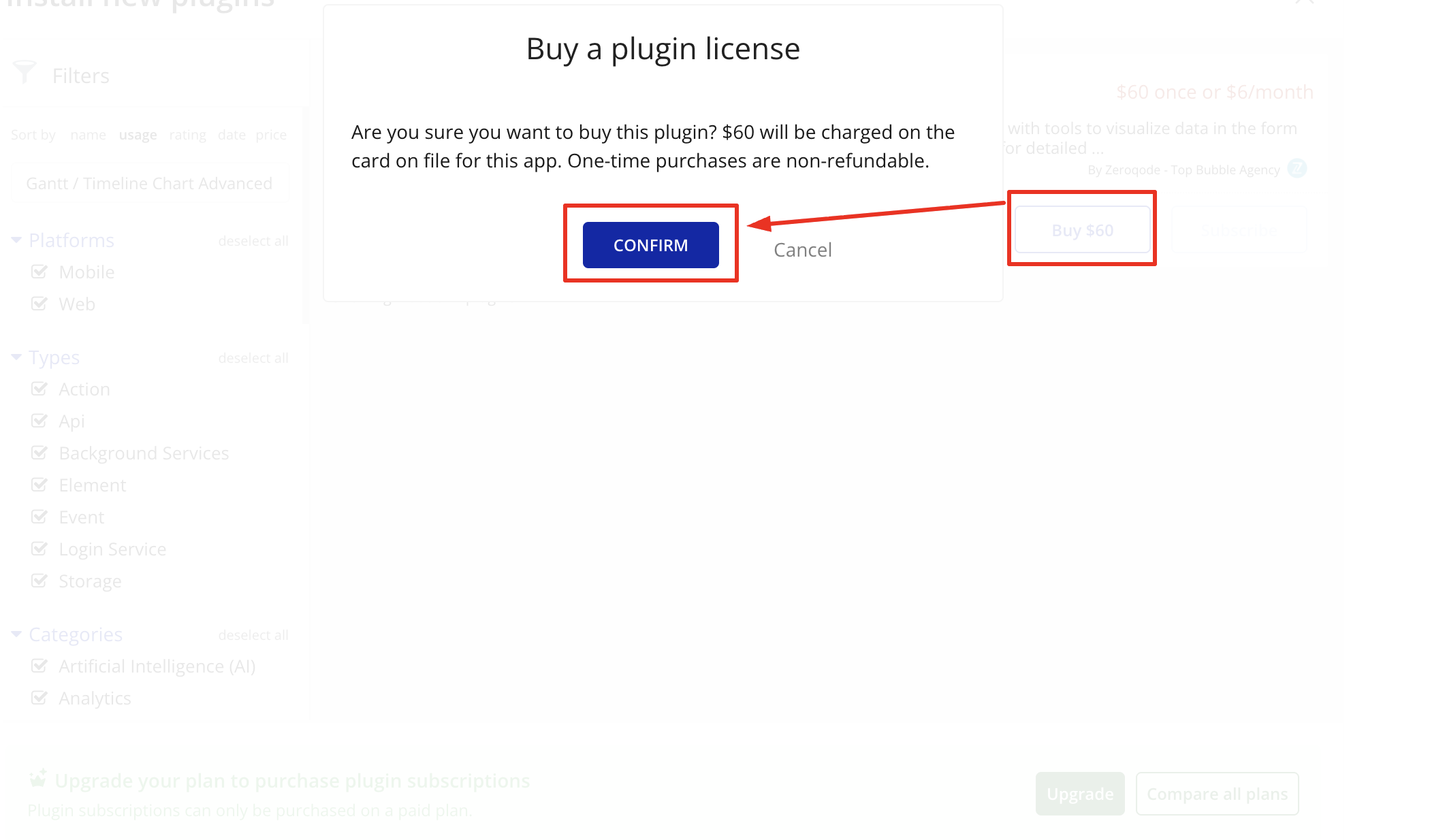
Task: Collapse the Platforms filter section
Action: 16,240
